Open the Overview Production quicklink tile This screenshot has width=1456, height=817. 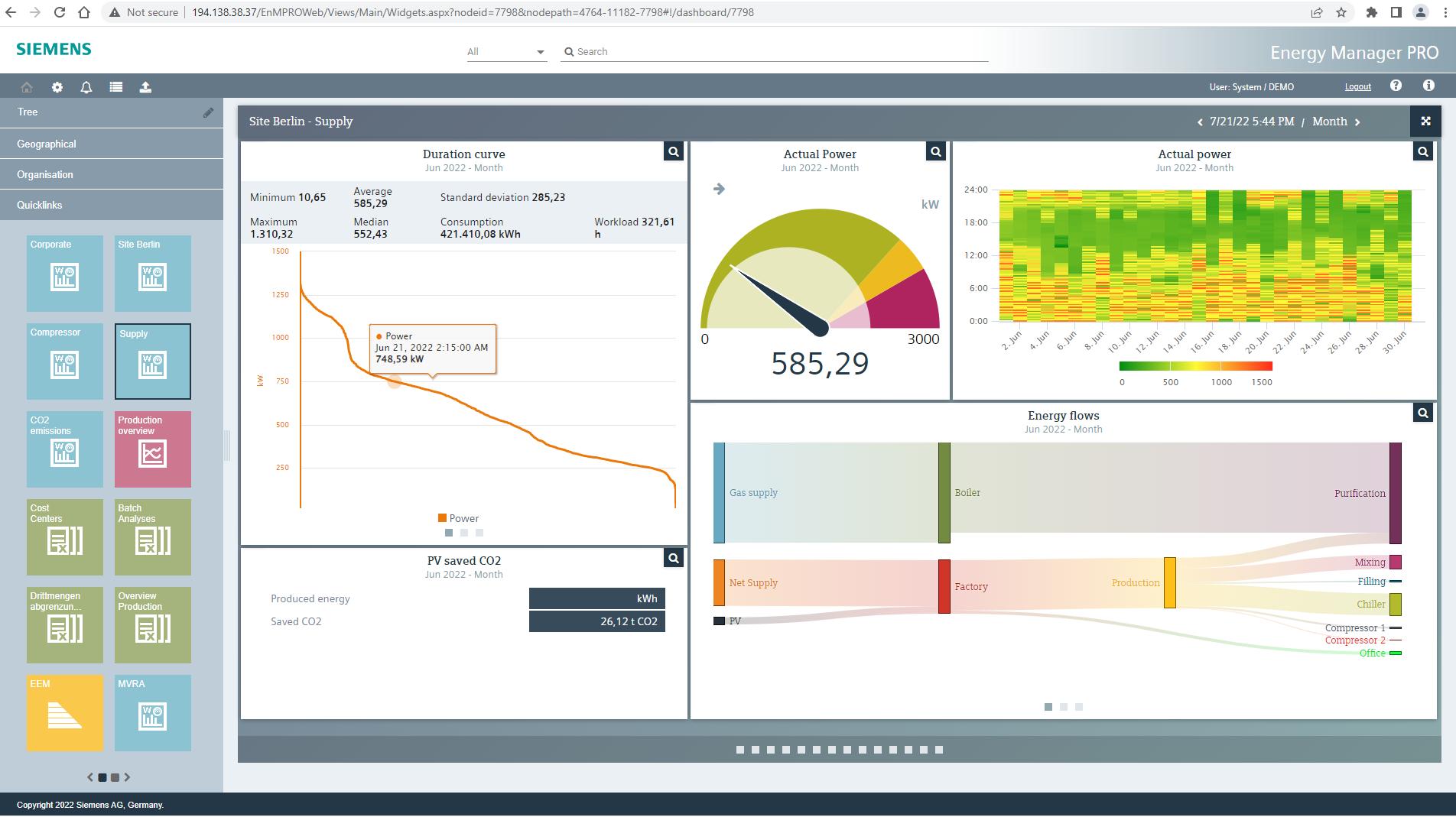153,625
